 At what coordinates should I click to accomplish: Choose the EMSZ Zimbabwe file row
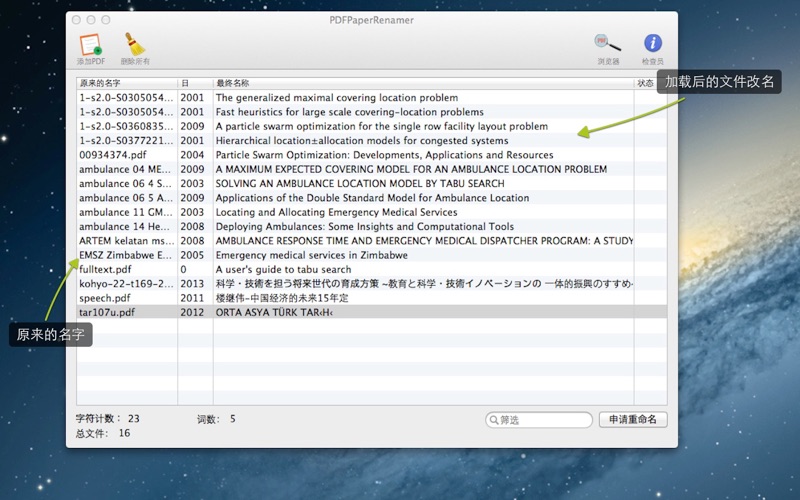click(x=125, y=255)
